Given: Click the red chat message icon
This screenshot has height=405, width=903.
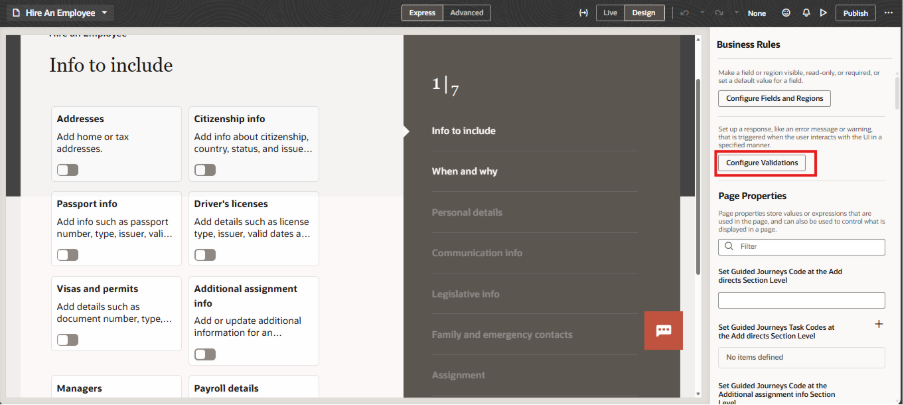Looking at the screenshot, I should pos(663,330).
